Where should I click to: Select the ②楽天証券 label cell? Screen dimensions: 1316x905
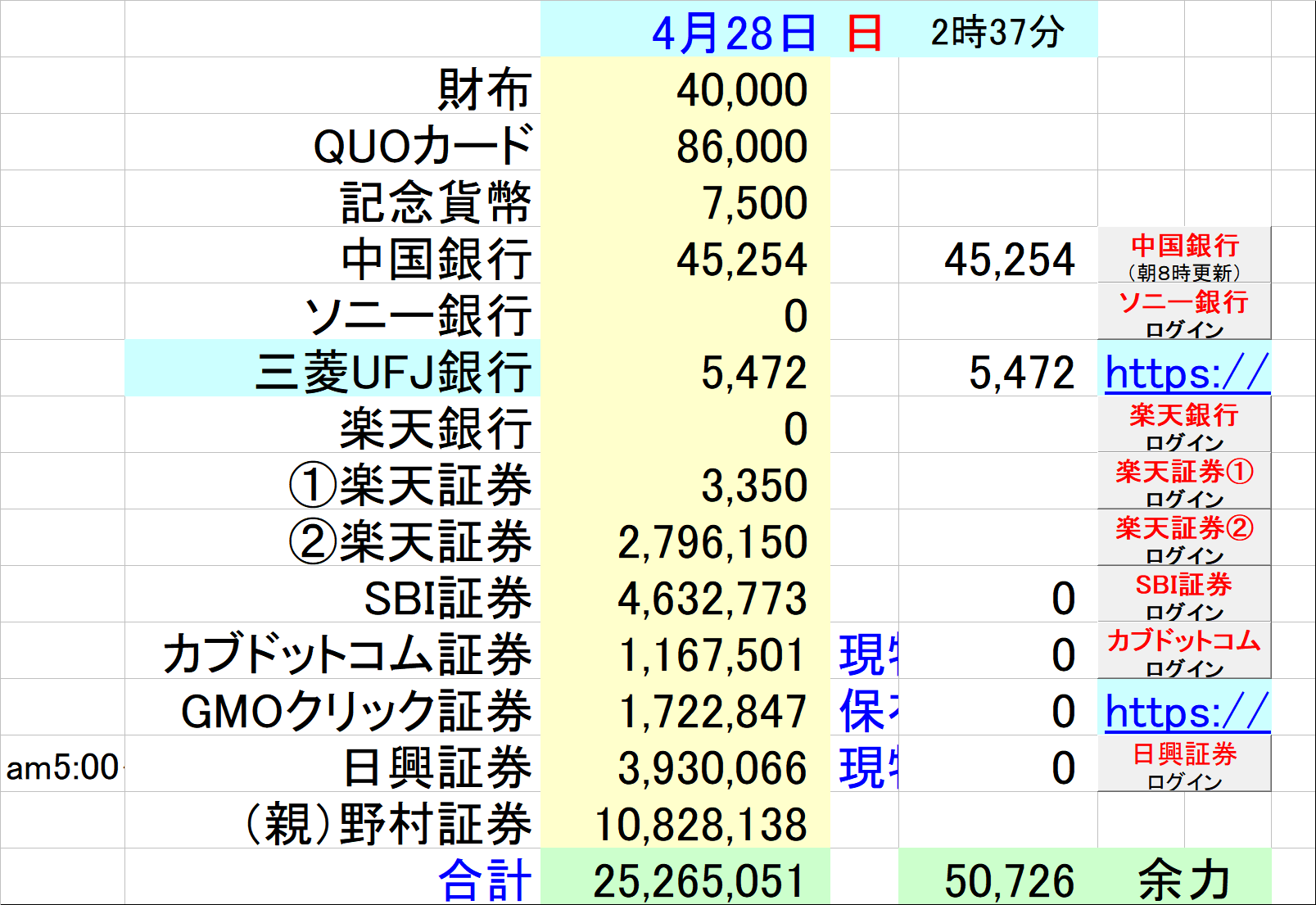[332, 538]
